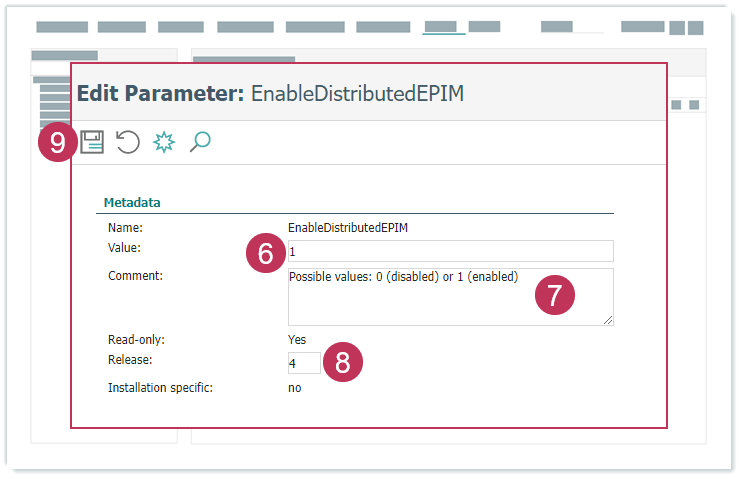Click the circular arrow reset icon

128,142
